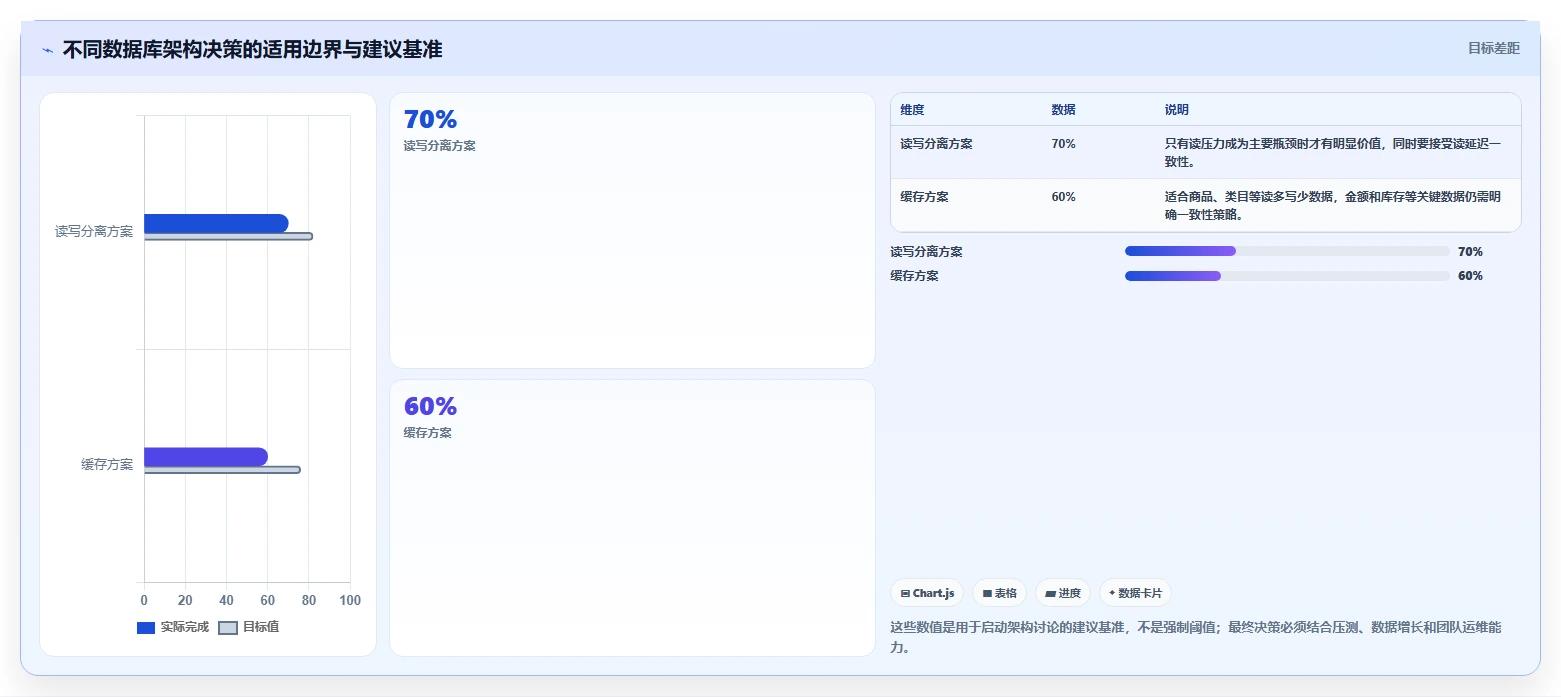Toggle the 实际完成 legend item
1561x697 pixels.
(173, 627)
